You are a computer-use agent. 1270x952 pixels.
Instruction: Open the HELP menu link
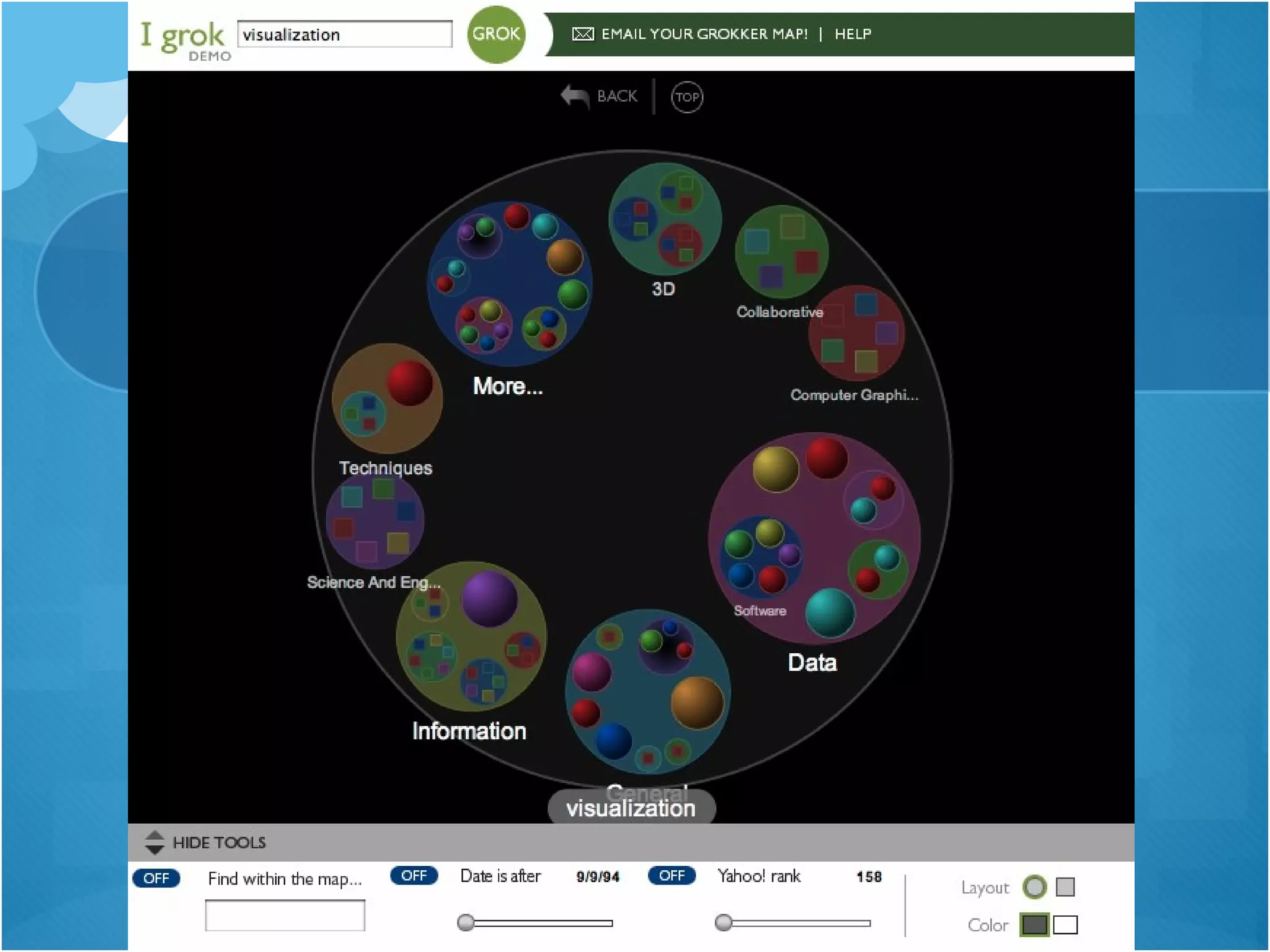pyautogui.click(x=853, y=34)
